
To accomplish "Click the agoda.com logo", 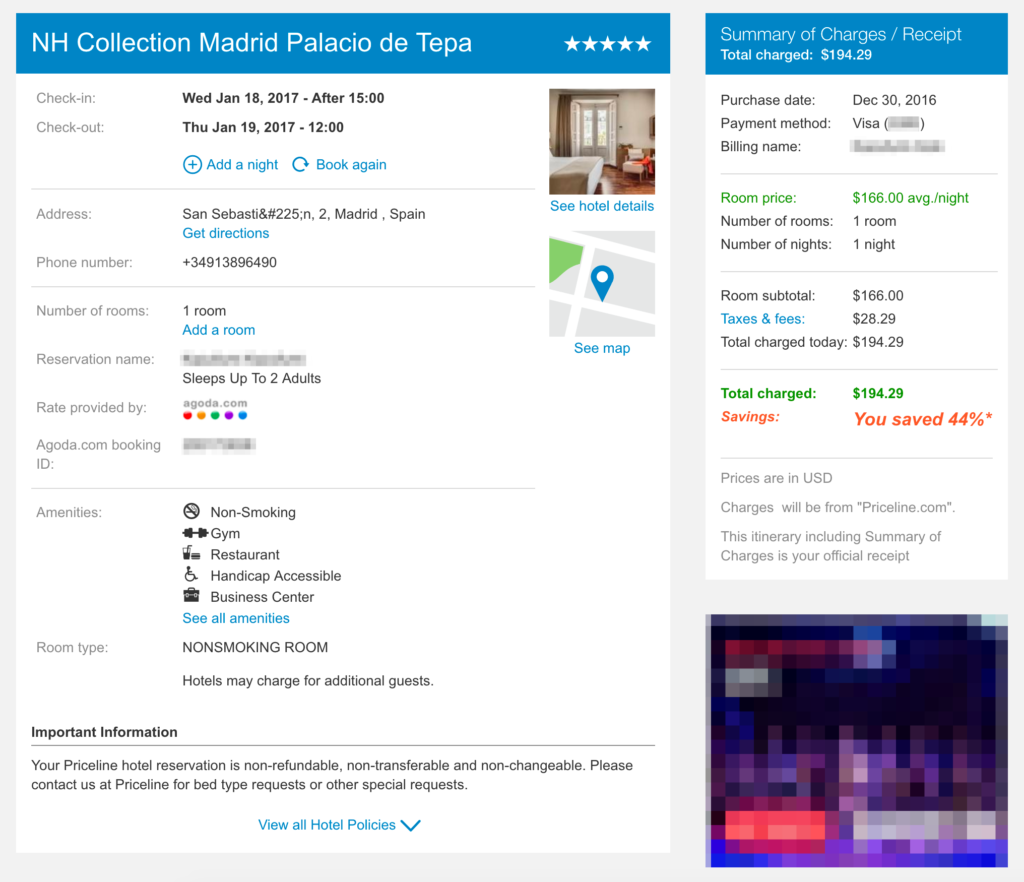I will point(216,409).
